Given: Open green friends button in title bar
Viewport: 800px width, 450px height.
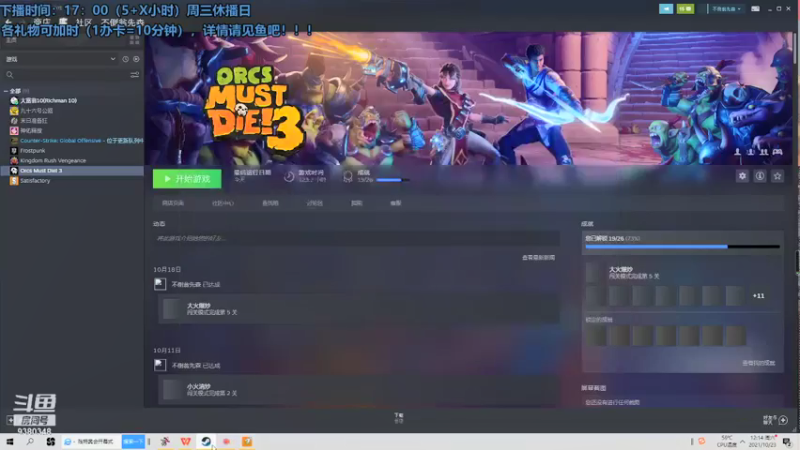Looking at the screenshot, I should (685, 9).
